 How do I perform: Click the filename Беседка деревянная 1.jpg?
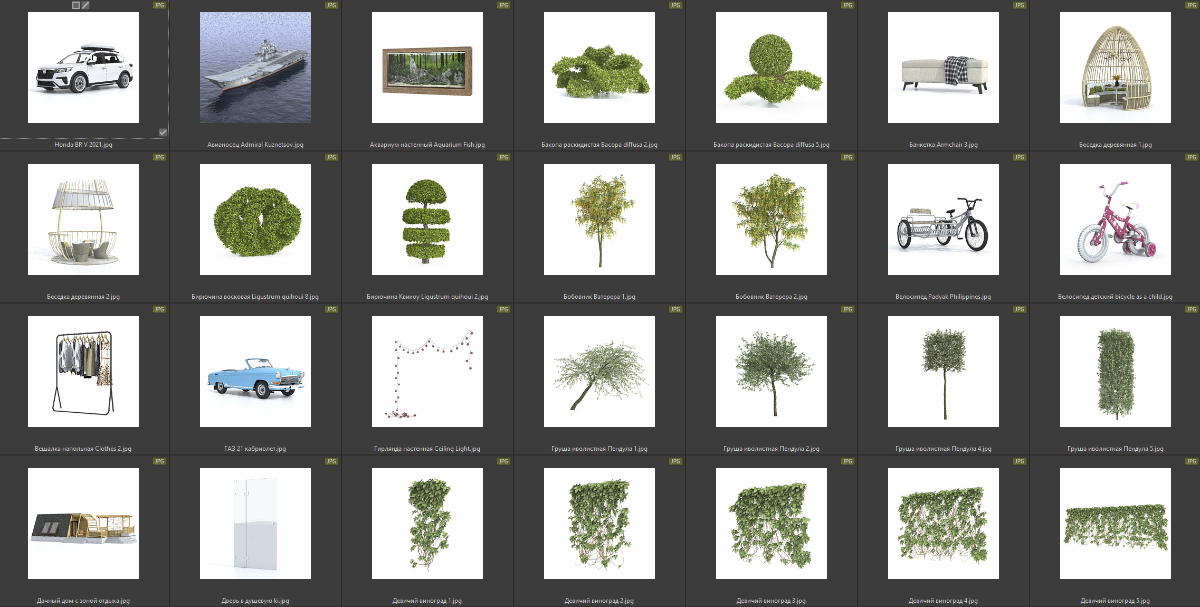tap(1115, 145)
